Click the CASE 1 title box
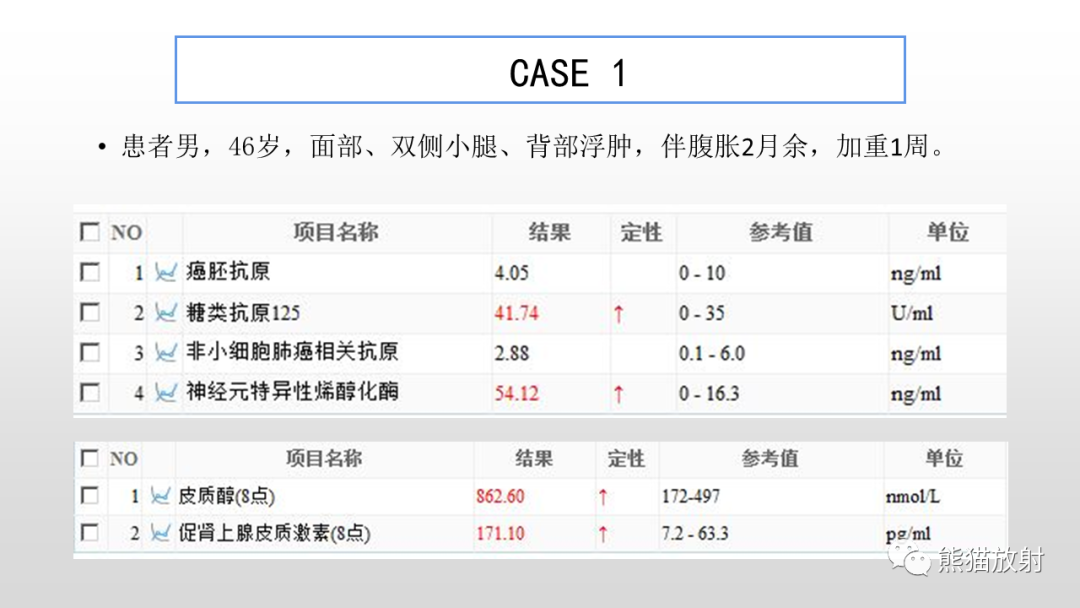This screenshot has height=608, width=1080. point(540,70)
